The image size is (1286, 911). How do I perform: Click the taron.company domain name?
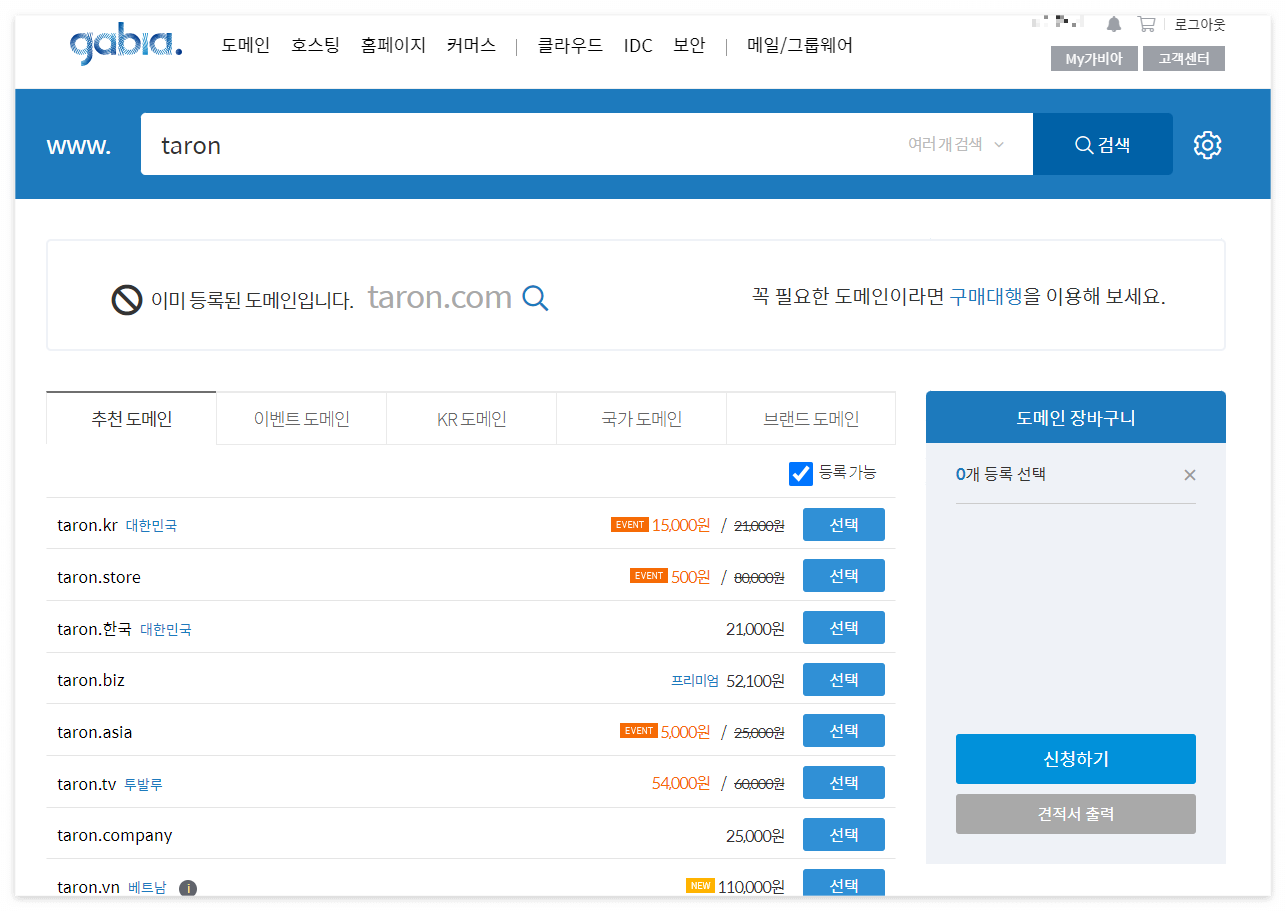coord(115,835)
